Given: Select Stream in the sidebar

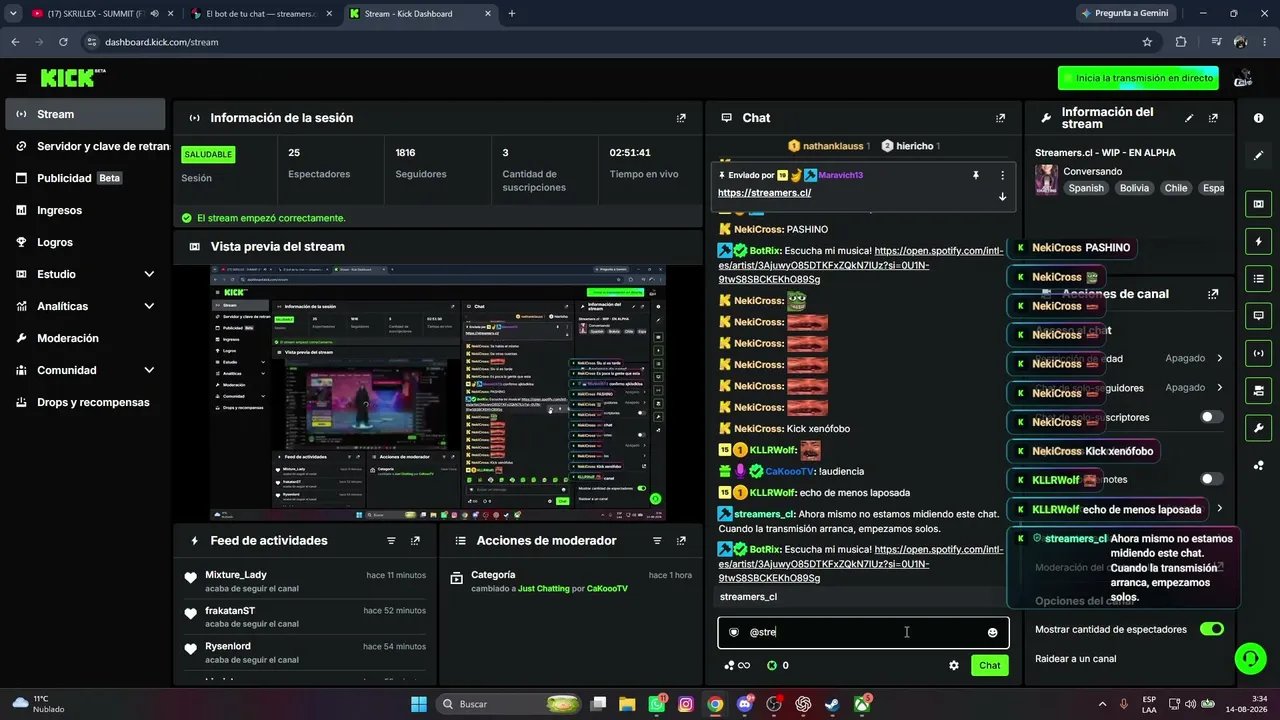Looking at the screenshot, I should (85, 114).
